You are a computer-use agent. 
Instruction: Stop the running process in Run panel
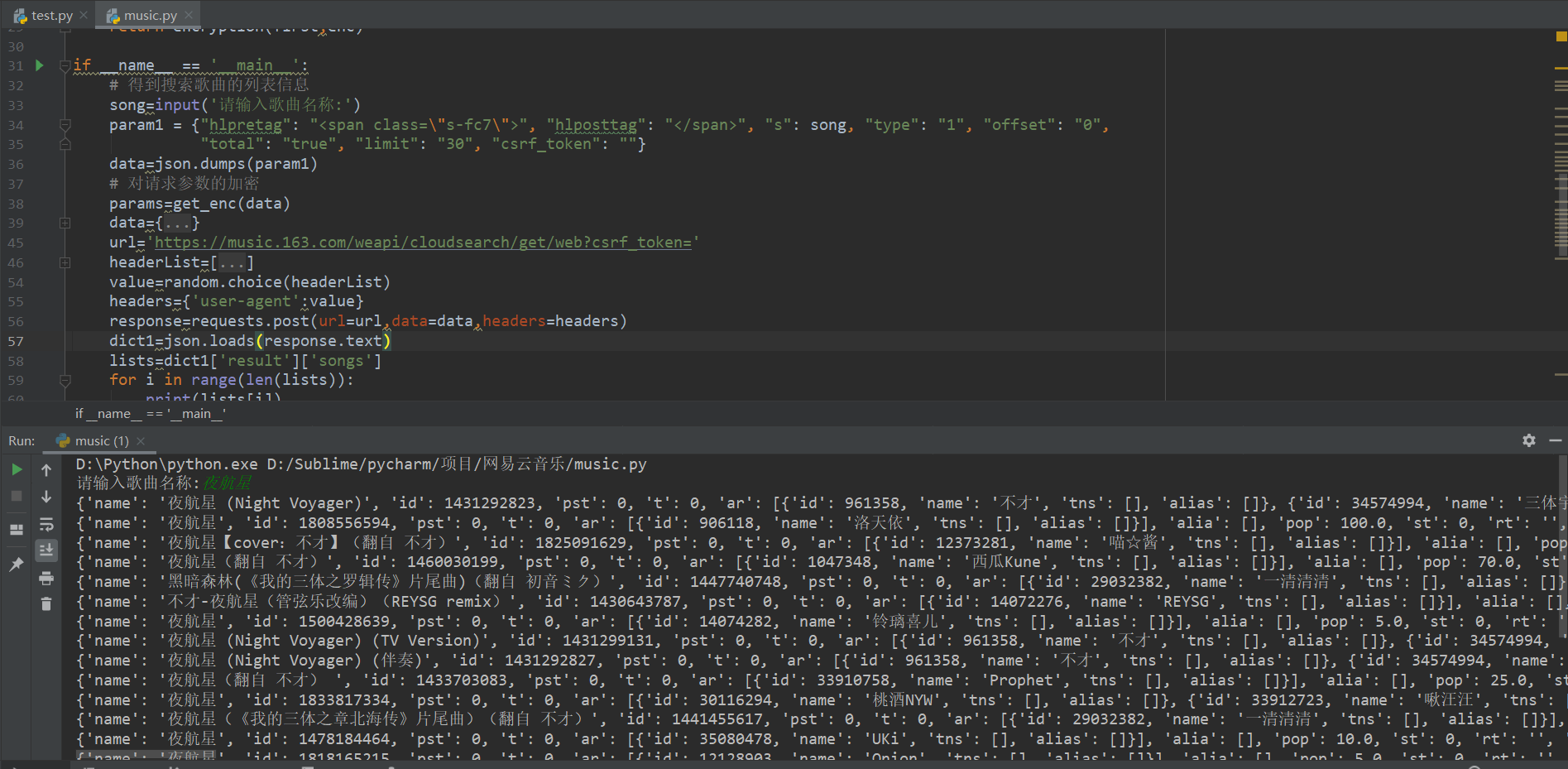click(x=17, y=496)
